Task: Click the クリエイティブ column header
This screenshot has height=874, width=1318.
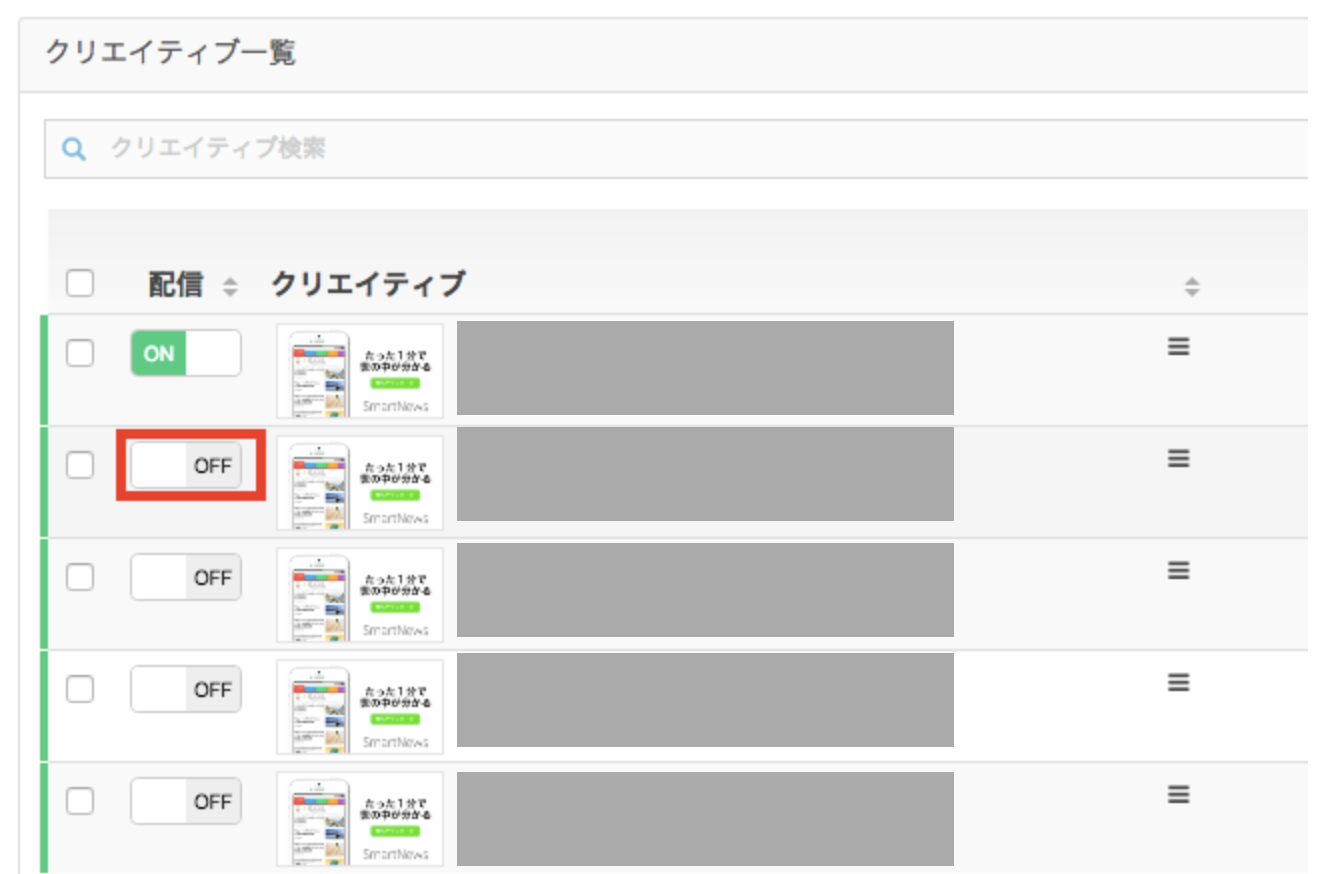Action: coord(368,285)
